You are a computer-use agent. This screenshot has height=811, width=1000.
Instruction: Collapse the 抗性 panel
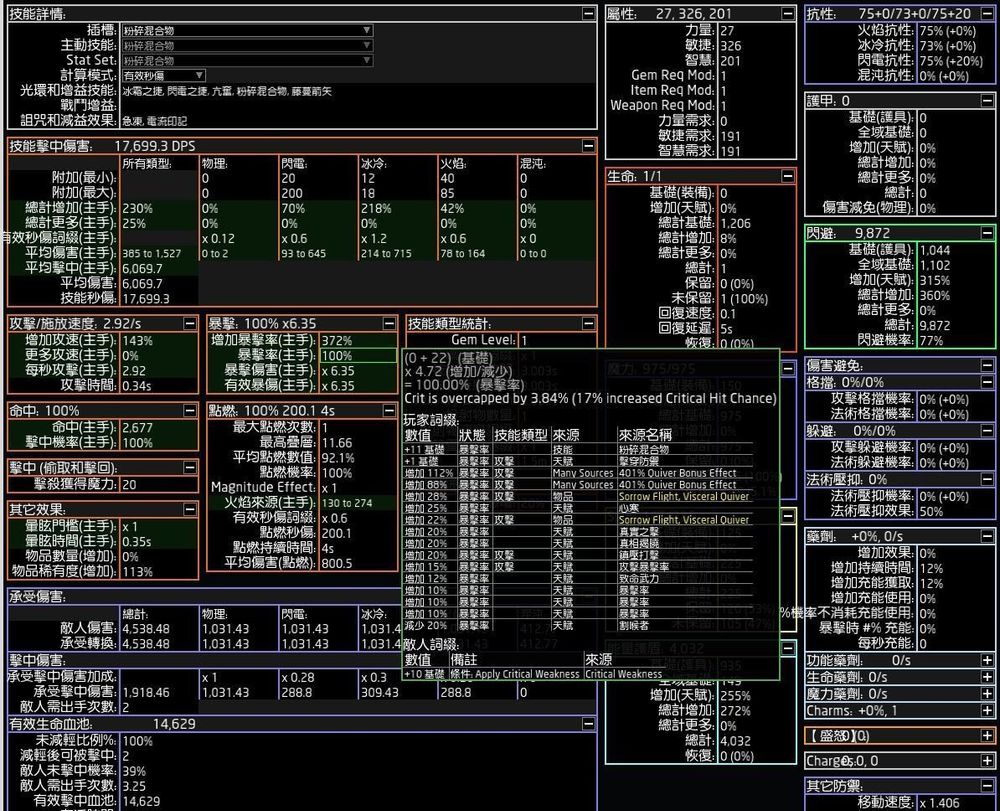point(989,13)
